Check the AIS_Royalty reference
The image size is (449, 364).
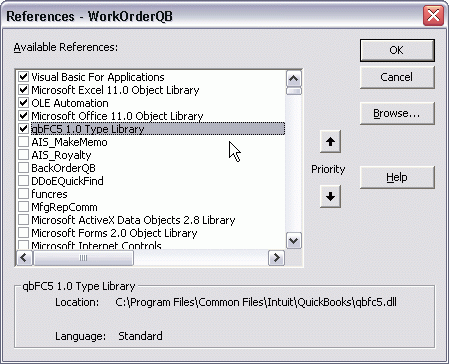coord(23,155)
